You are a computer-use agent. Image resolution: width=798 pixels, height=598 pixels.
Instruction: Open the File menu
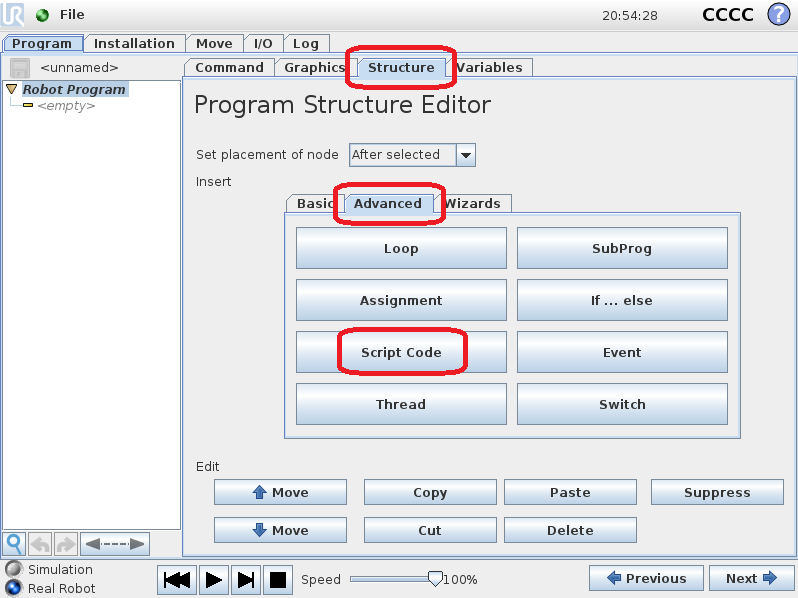[x=72, y=15]
